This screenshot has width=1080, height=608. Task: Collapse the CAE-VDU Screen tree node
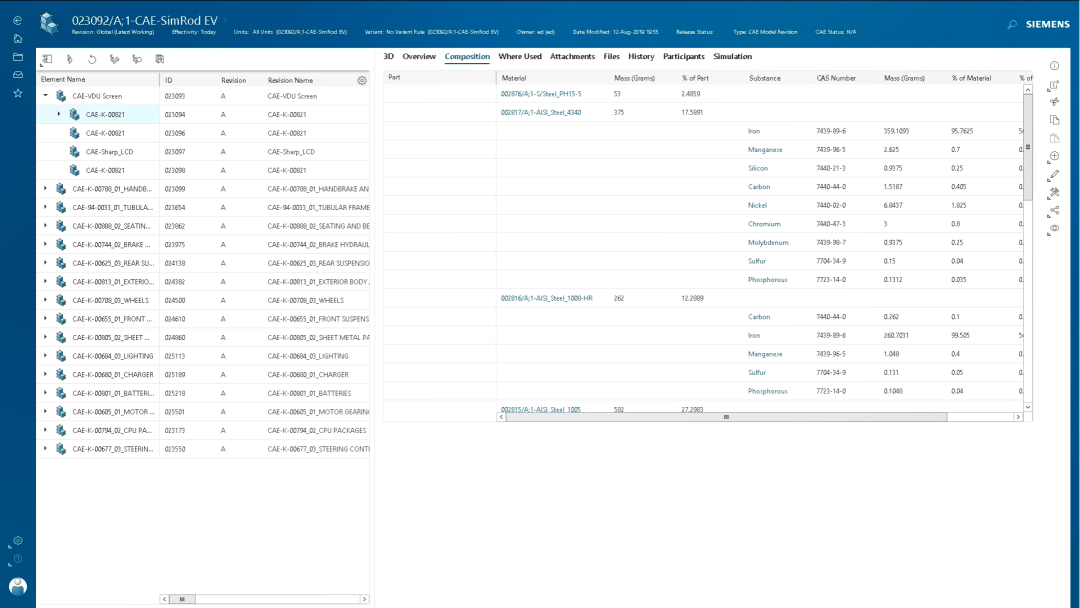tap(45, 96)
